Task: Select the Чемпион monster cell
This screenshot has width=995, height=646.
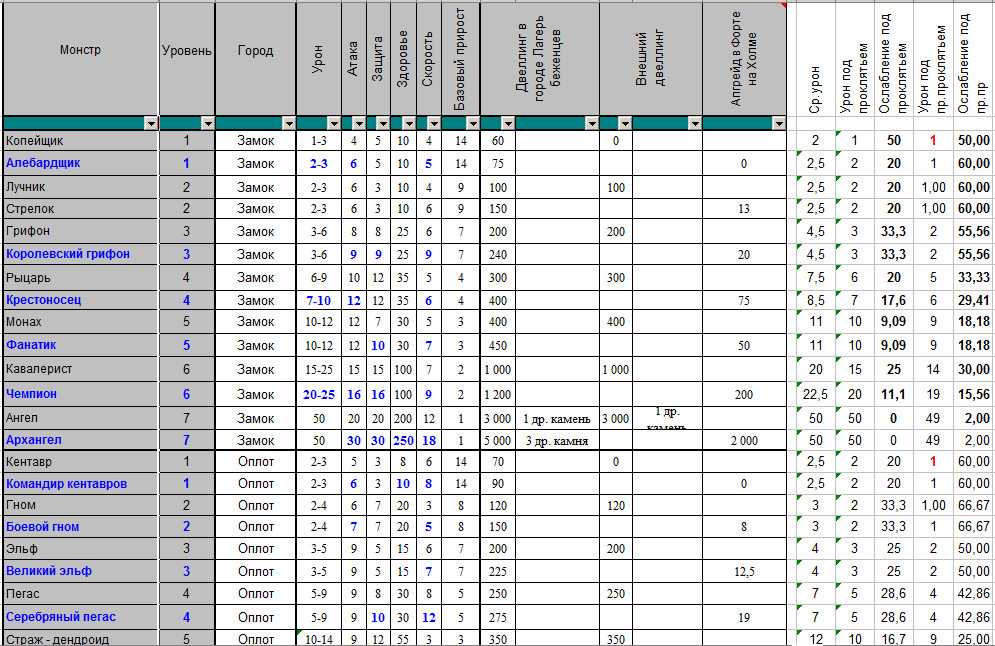Action: 80,394
